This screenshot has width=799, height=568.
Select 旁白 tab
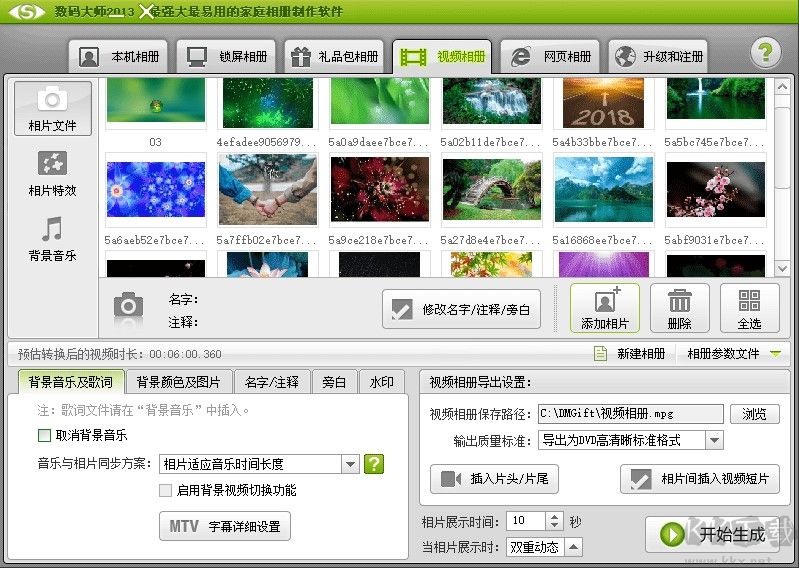click(334, 382)
